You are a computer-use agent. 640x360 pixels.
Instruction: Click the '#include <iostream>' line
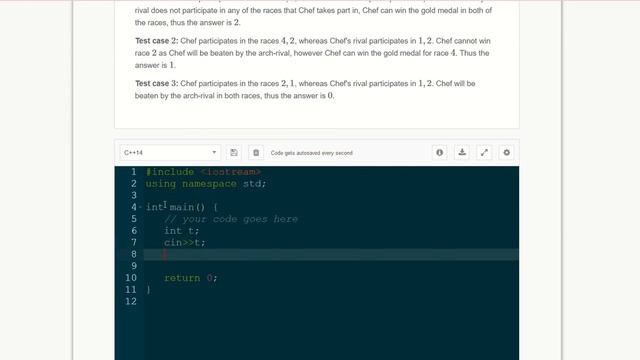point(203,172)
